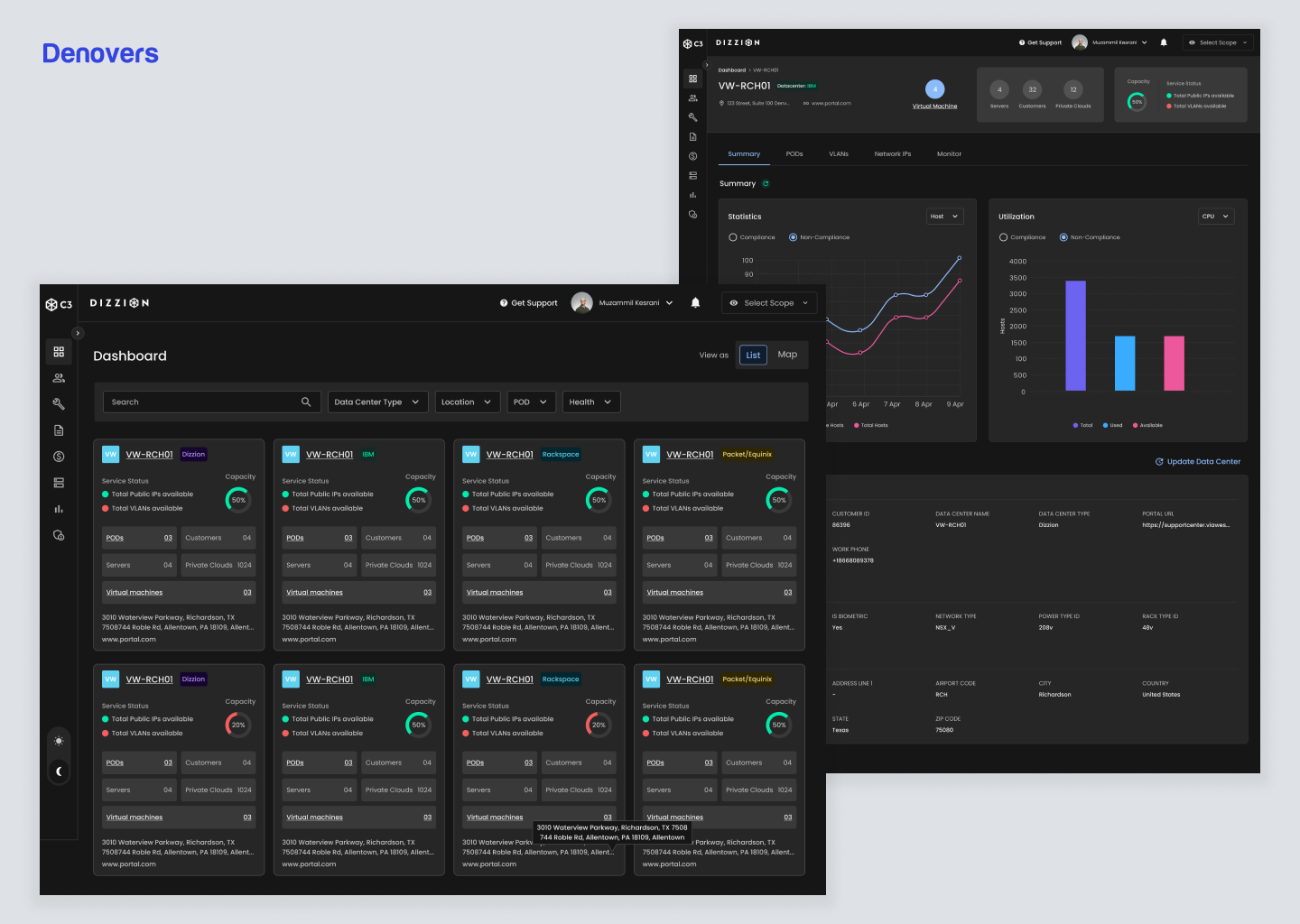Image resolution: width=1300 pixels, height=924 pixels.
Task: Open users icon in front Dashboard sidebar
Action: click(59, 378)
